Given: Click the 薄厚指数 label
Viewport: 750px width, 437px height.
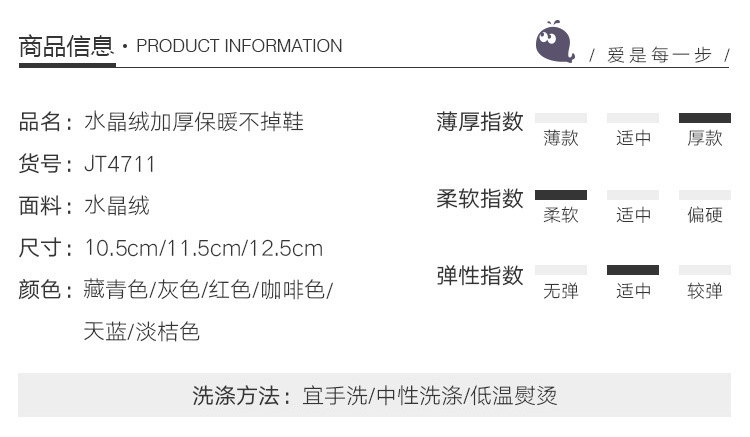Looking at the screenshot, I should tap(479, 122).
